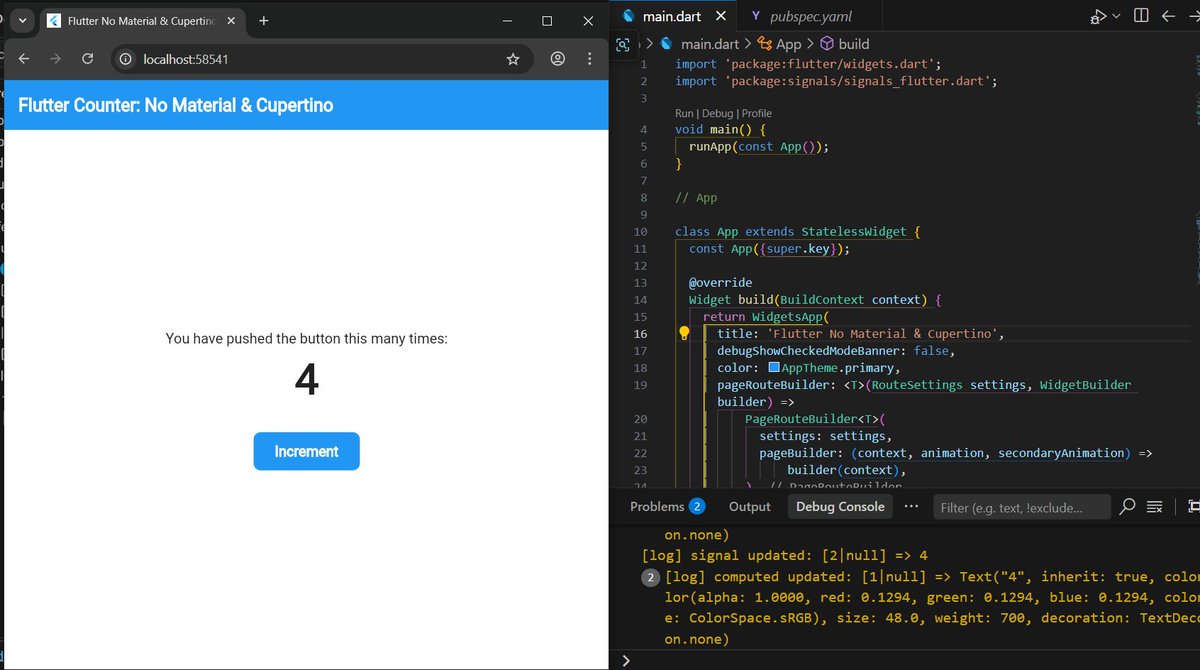Go back in Chrome
1200x670 pixels.
[x=24, y=59]
